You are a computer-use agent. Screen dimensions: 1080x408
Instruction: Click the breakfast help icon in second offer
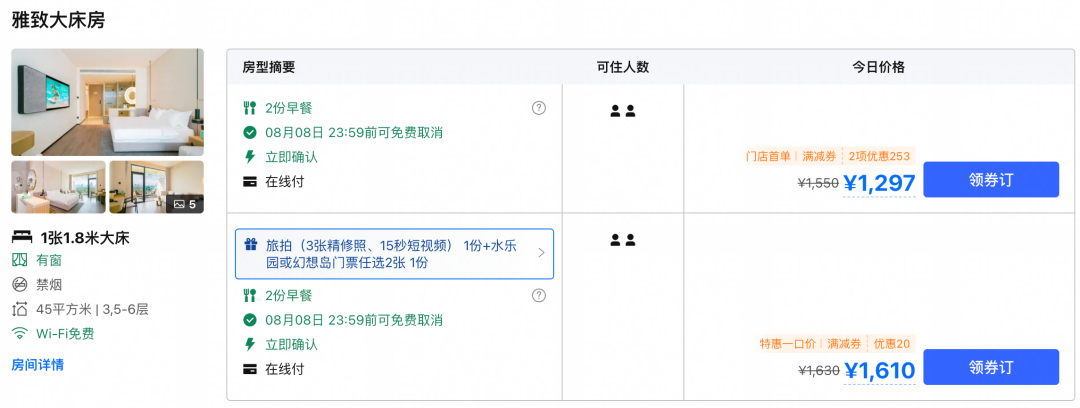tap(539, 296)
